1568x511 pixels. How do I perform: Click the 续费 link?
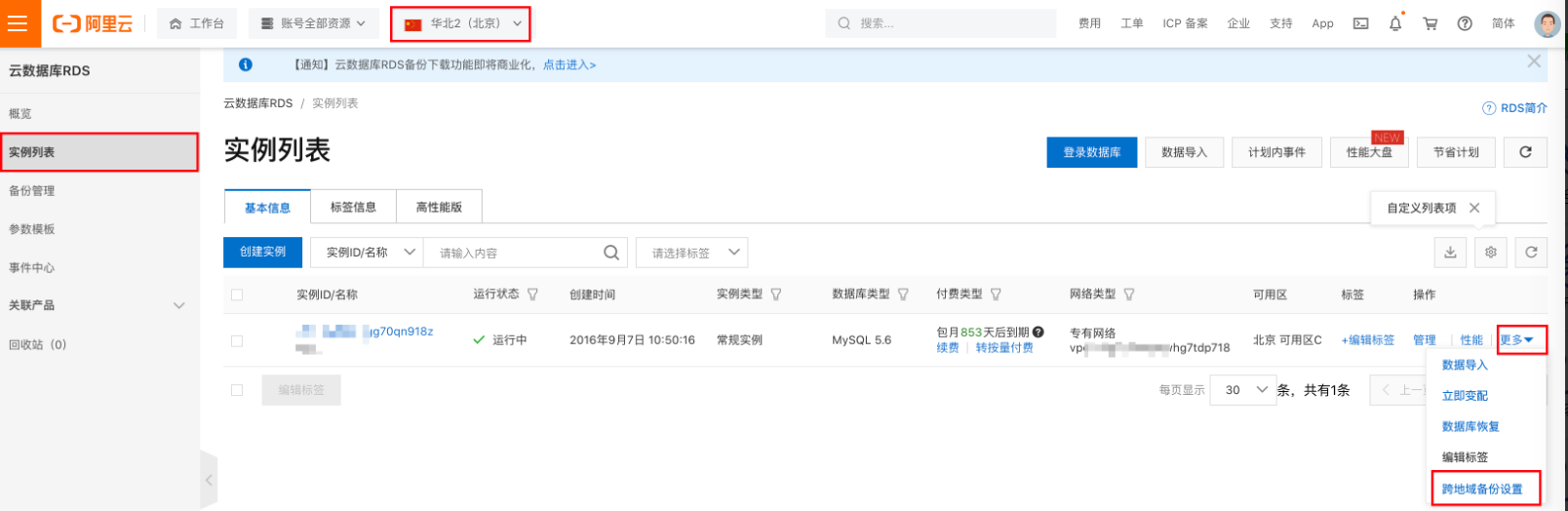tap(948, 347)
